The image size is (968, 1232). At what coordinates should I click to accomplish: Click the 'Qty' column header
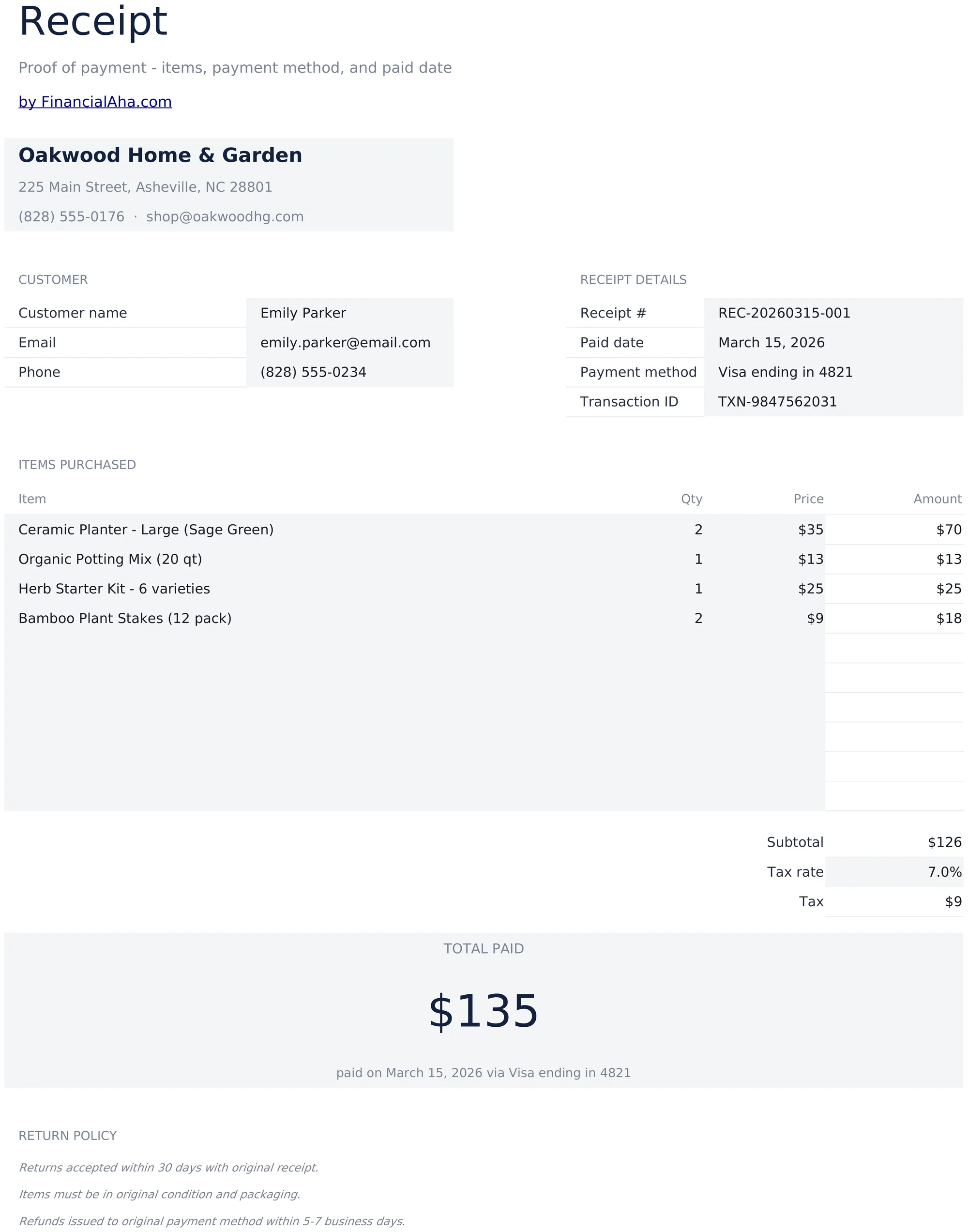click(x=692, y=499)
